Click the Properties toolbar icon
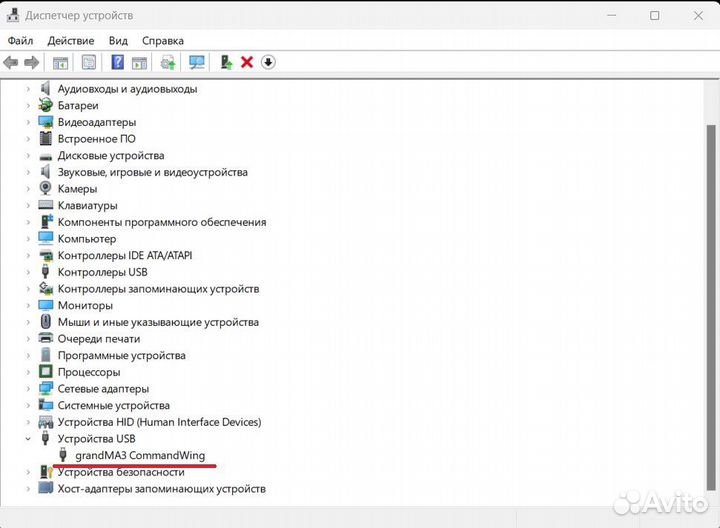720x528 pixels. click(89, 62)
